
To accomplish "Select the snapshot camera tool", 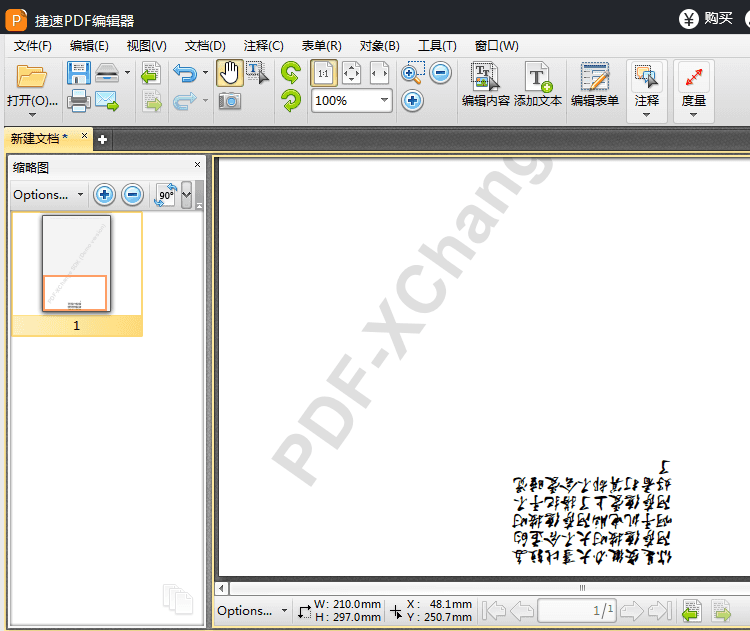I will coord(230,101).
